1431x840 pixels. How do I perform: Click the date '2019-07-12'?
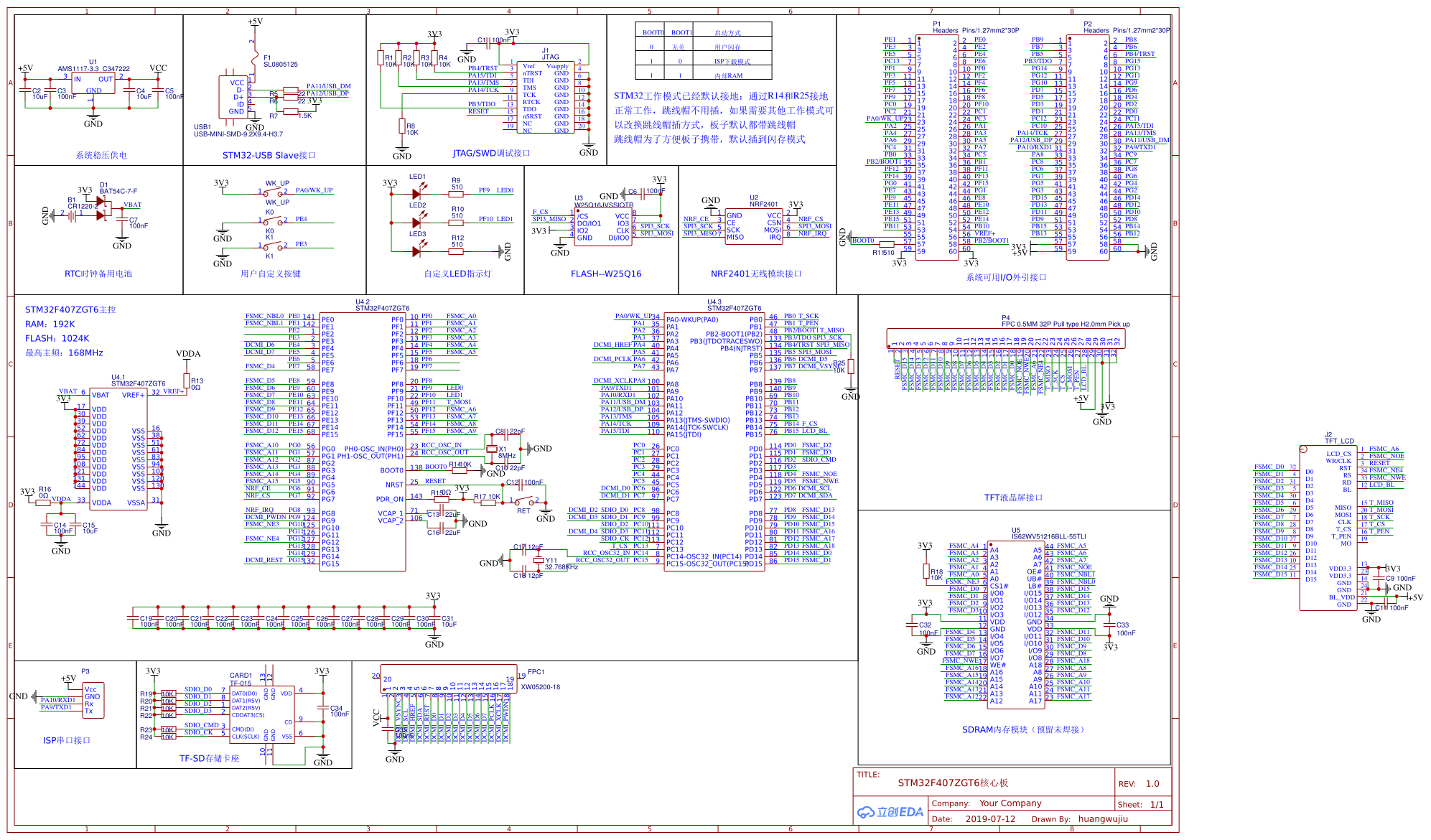(x=990, y=818)
